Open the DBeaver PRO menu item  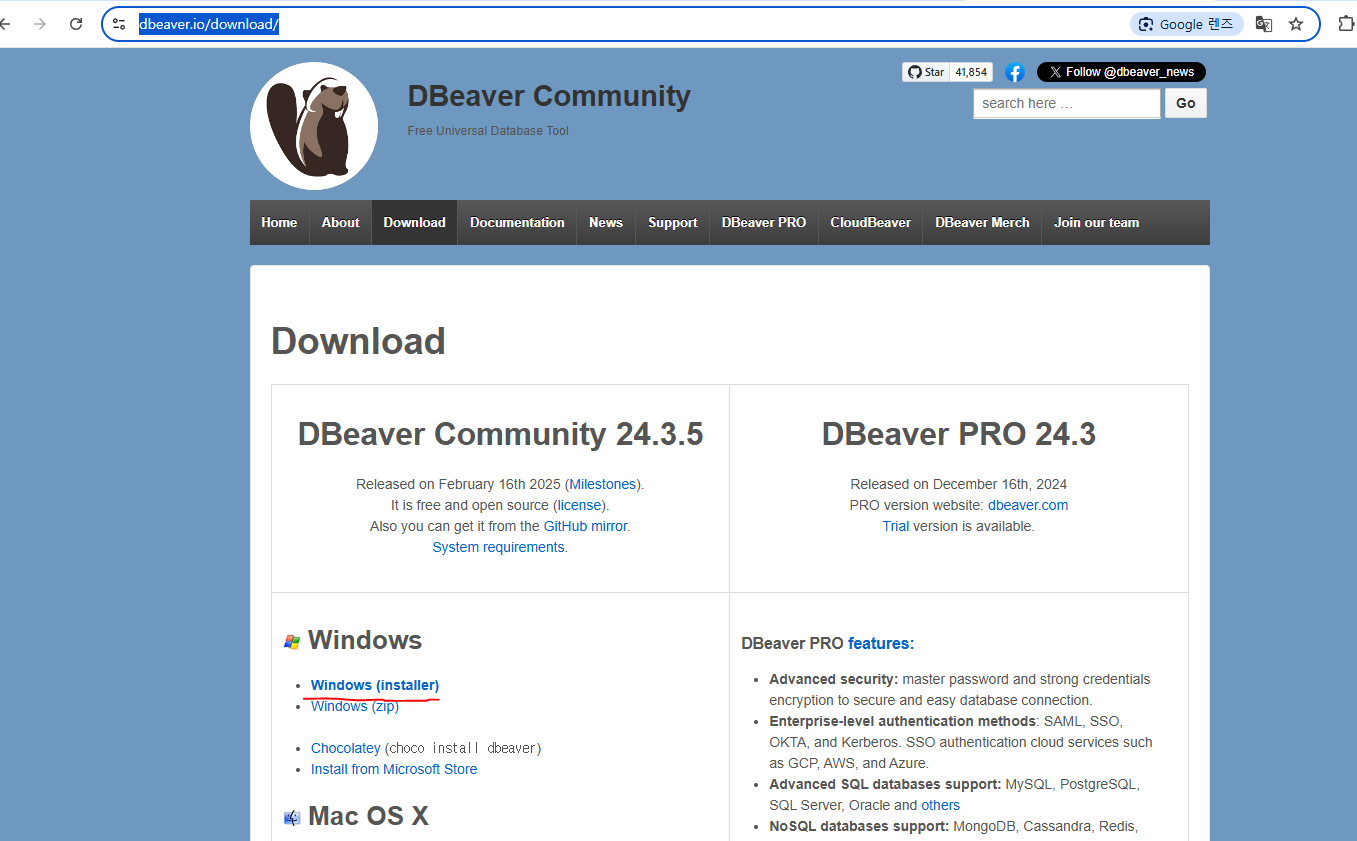pyautogui.click(x=764, y=222)
